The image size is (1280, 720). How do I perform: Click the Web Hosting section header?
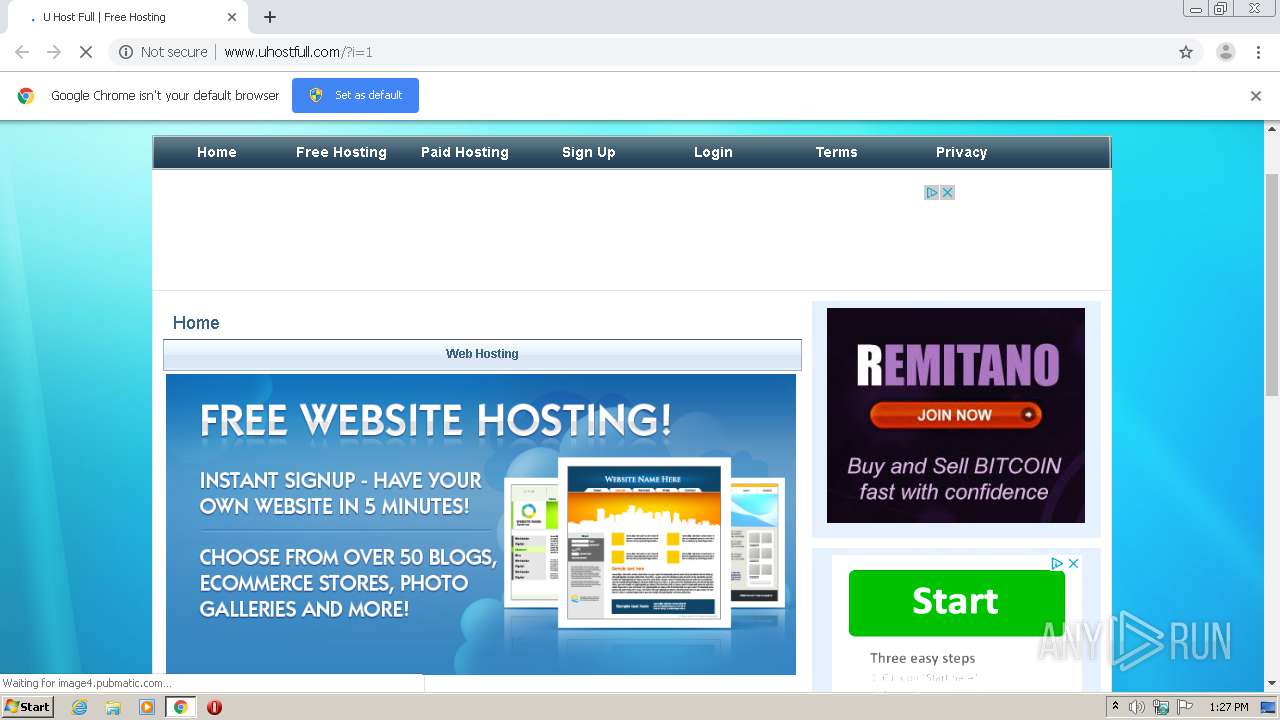482,354
